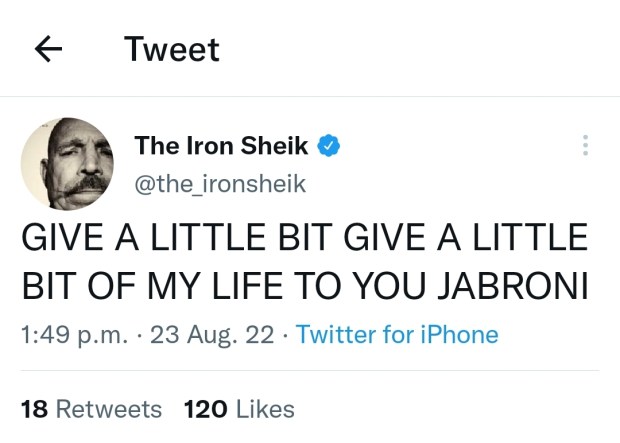The image size is (620, 443).
Task: Open the @the_ironsheik handle
Action: coord(220,183)
